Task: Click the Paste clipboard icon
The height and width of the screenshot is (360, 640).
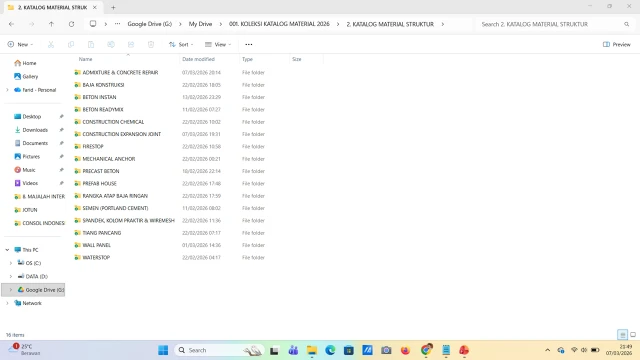Action: pyautogui.click(x=91, y=44)
